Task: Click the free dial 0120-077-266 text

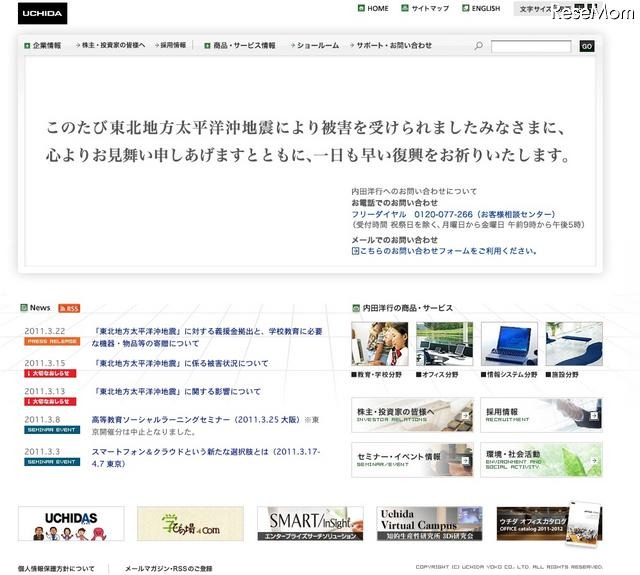Action: pyautogui.click(x=453, y=214)
